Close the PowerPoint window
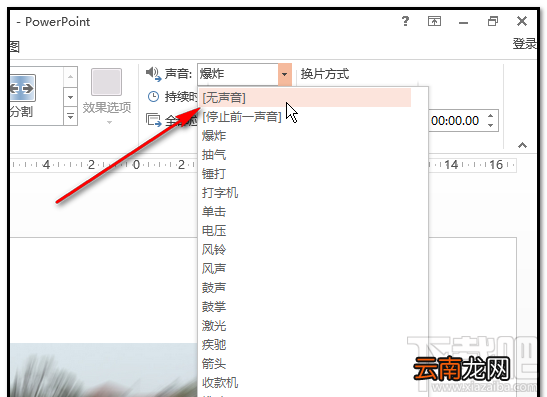The image size is (547, 397). tap(522, 21)
